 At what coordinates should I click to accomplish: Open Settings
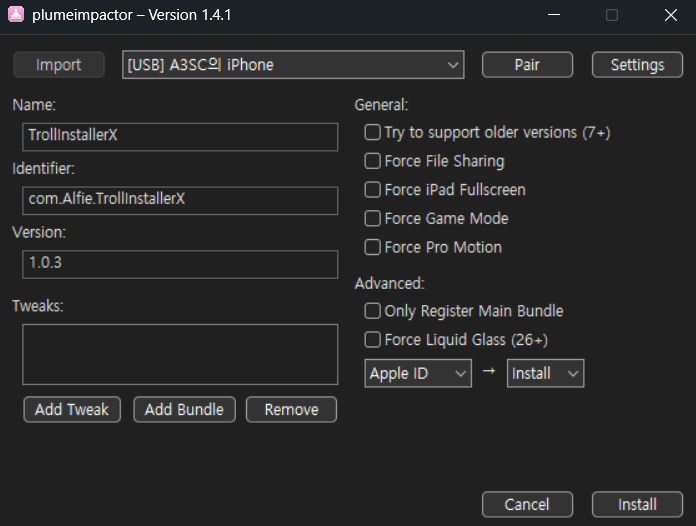coord(637,65)
